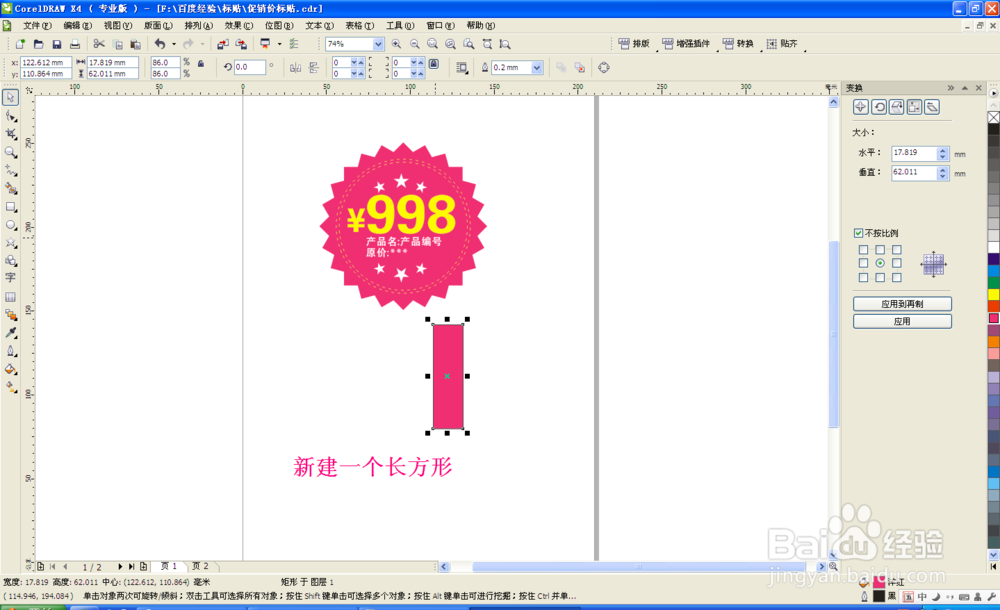Select the Pick tool
Image resolution: width=1000 pixels, height=610 pixels.
coord(11,96)
